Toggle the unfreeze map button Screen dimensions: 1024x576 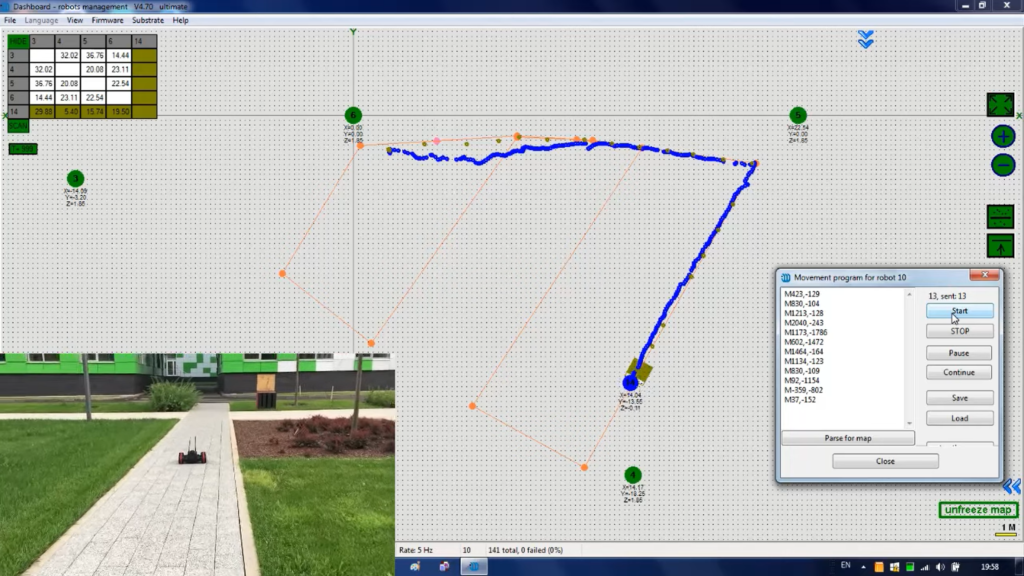click(978, 510)
